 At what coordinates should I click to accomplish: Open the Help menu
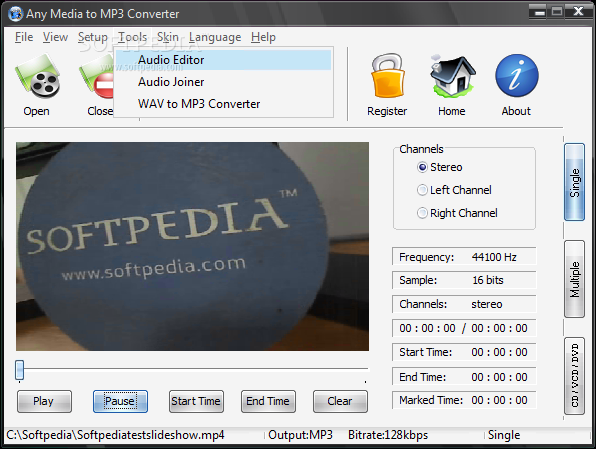click(263, 37)
